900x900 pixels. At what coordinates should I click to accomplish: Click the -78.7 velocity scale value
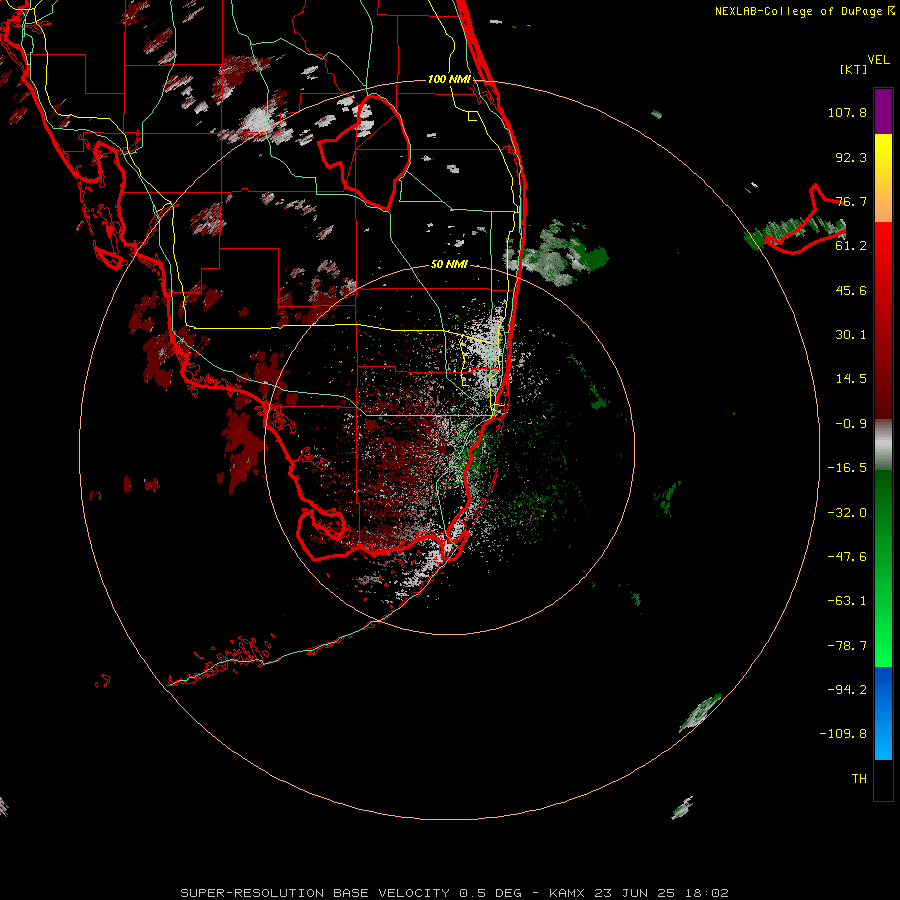[847, 646]
